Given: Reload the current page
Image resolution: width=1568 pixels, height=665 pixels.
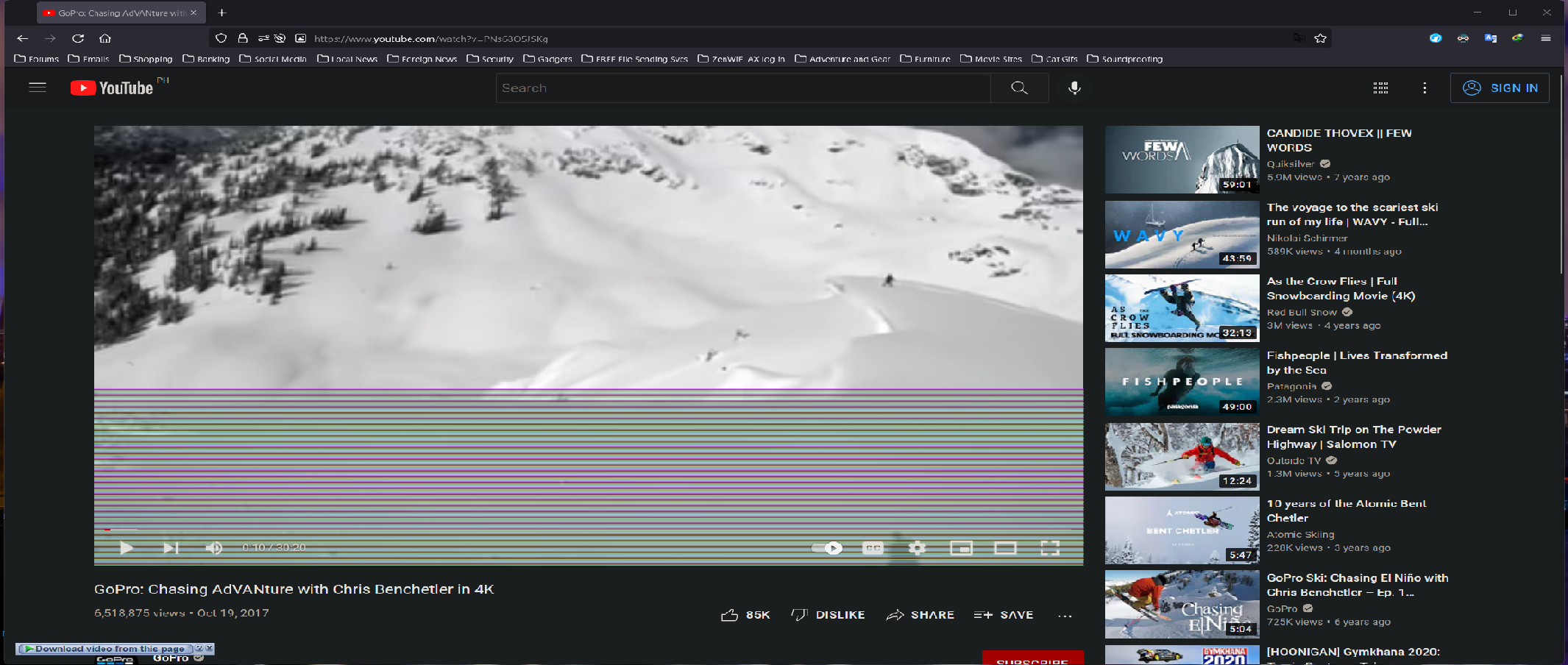Looking at the screenshot, I should click(x=78, y=38).
